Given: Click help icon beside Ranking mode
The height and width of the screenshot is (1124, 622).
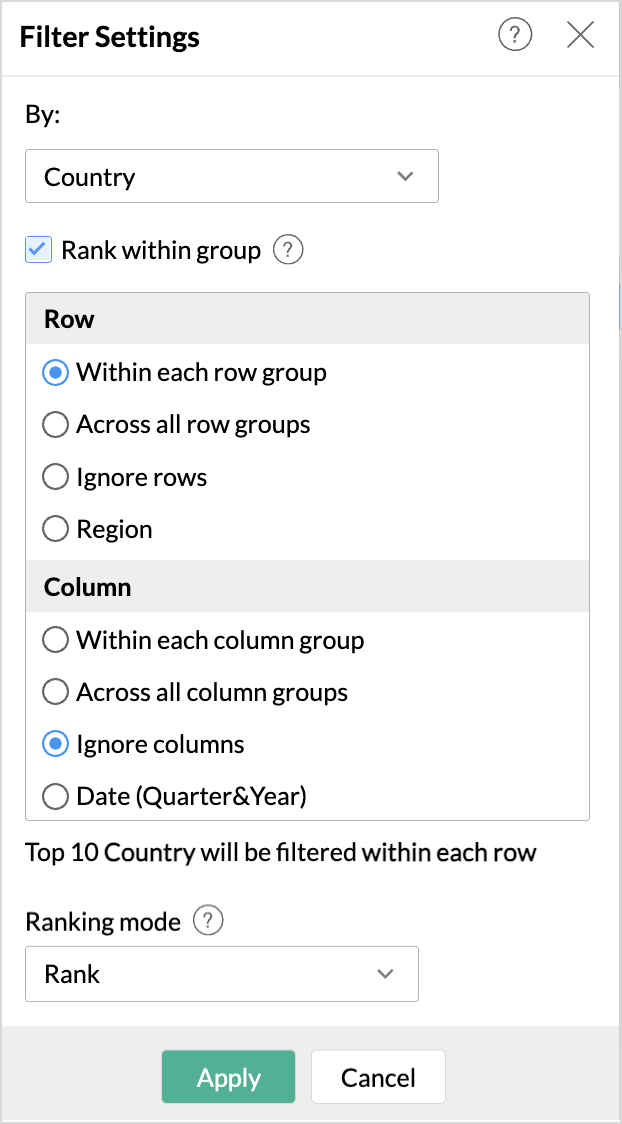Looking at the screenshot, I should point(209,920).
